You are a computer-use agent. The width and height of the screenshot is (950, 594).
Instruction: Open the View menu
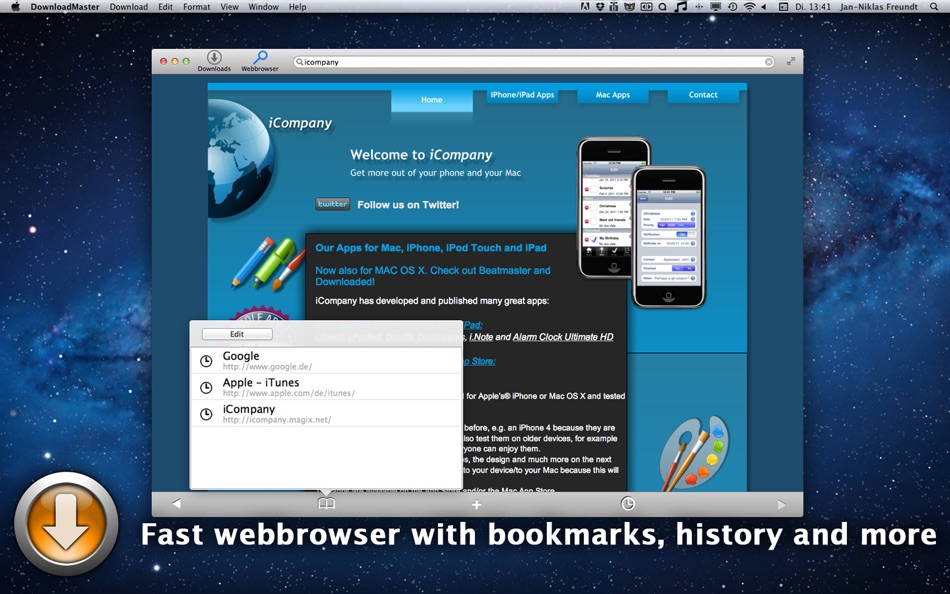(x=229, y=7)
